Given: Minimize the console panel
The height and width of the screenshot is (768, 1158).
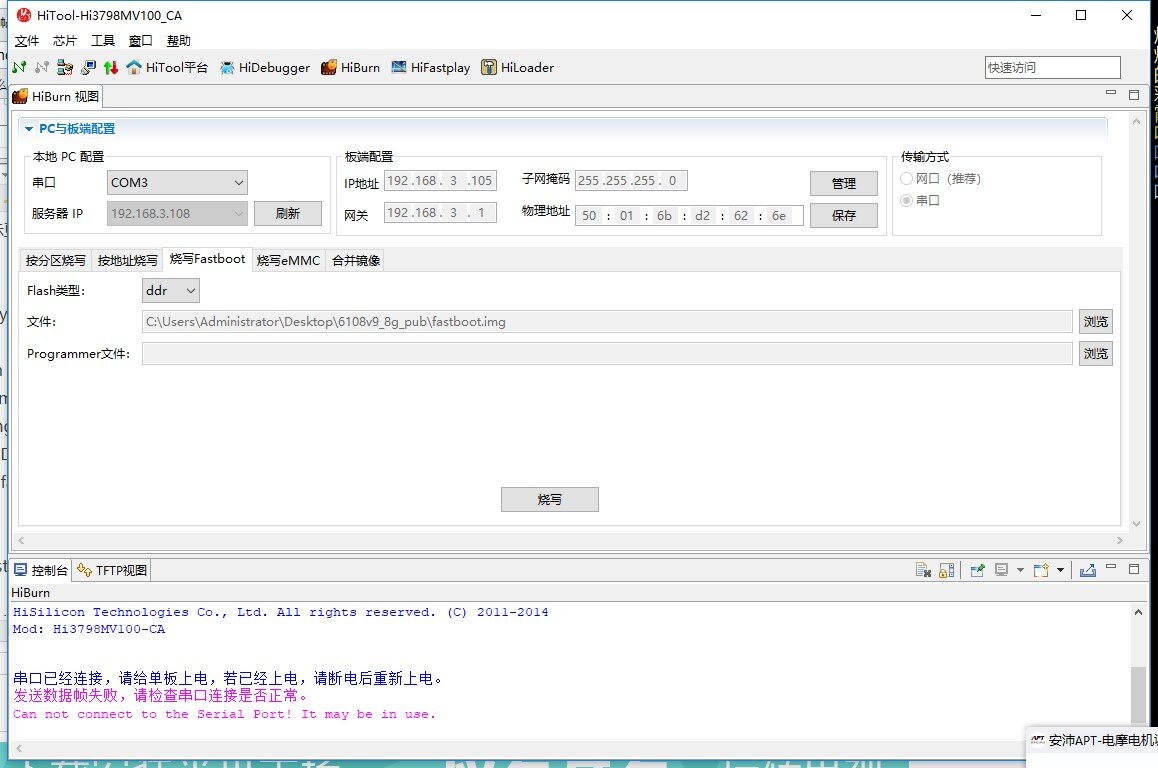Looking at the screenshot, I should tap(1111, 567).
